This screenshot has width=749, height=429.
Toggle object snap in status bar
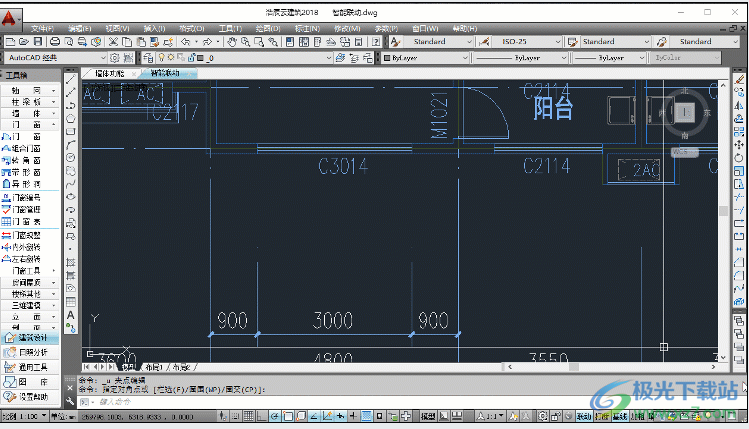(x=288, y=416)
